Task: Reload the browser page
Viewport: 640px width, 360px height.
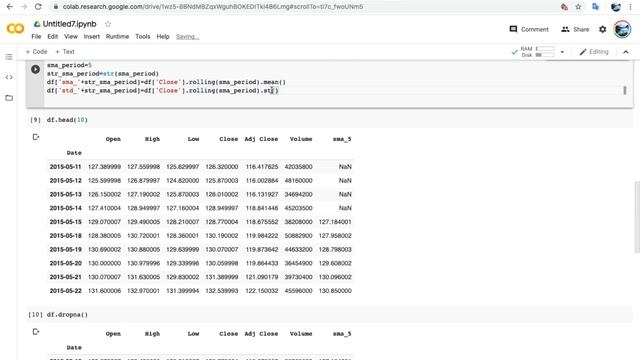Action: pyautogui.click(x=38, y=7)
